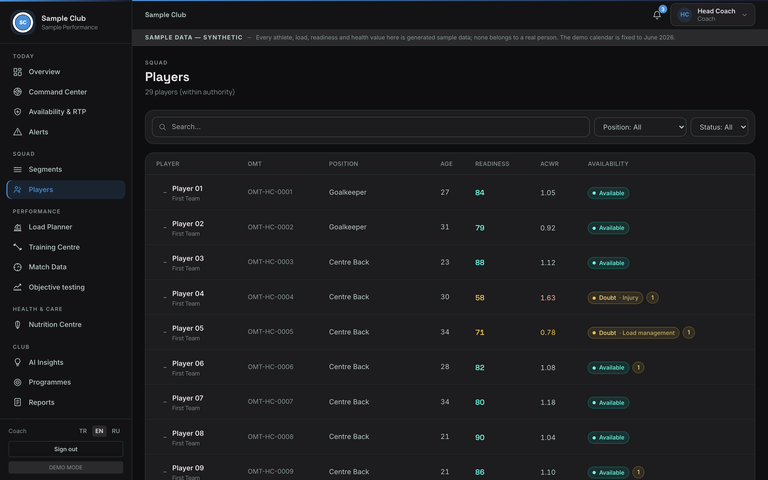Open the Status: All dropdown
This screenshot has width=768, height=480.
pos(719,127)
